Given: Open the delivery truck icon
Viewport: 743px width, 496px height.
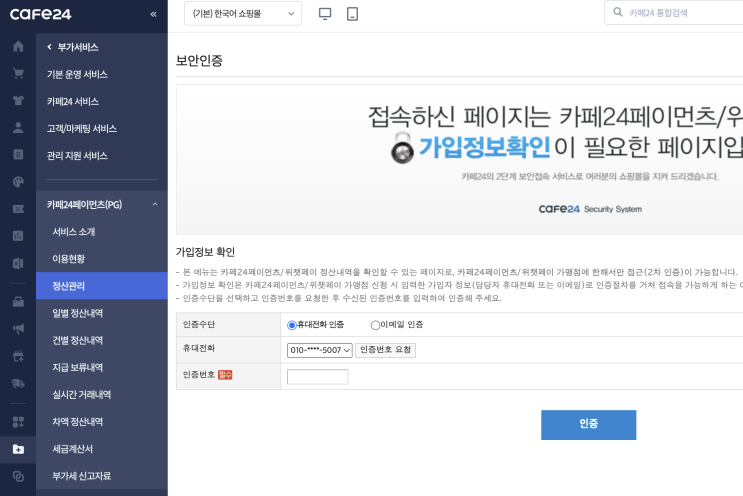Looking at the screenshot, I should coord(18,383).
